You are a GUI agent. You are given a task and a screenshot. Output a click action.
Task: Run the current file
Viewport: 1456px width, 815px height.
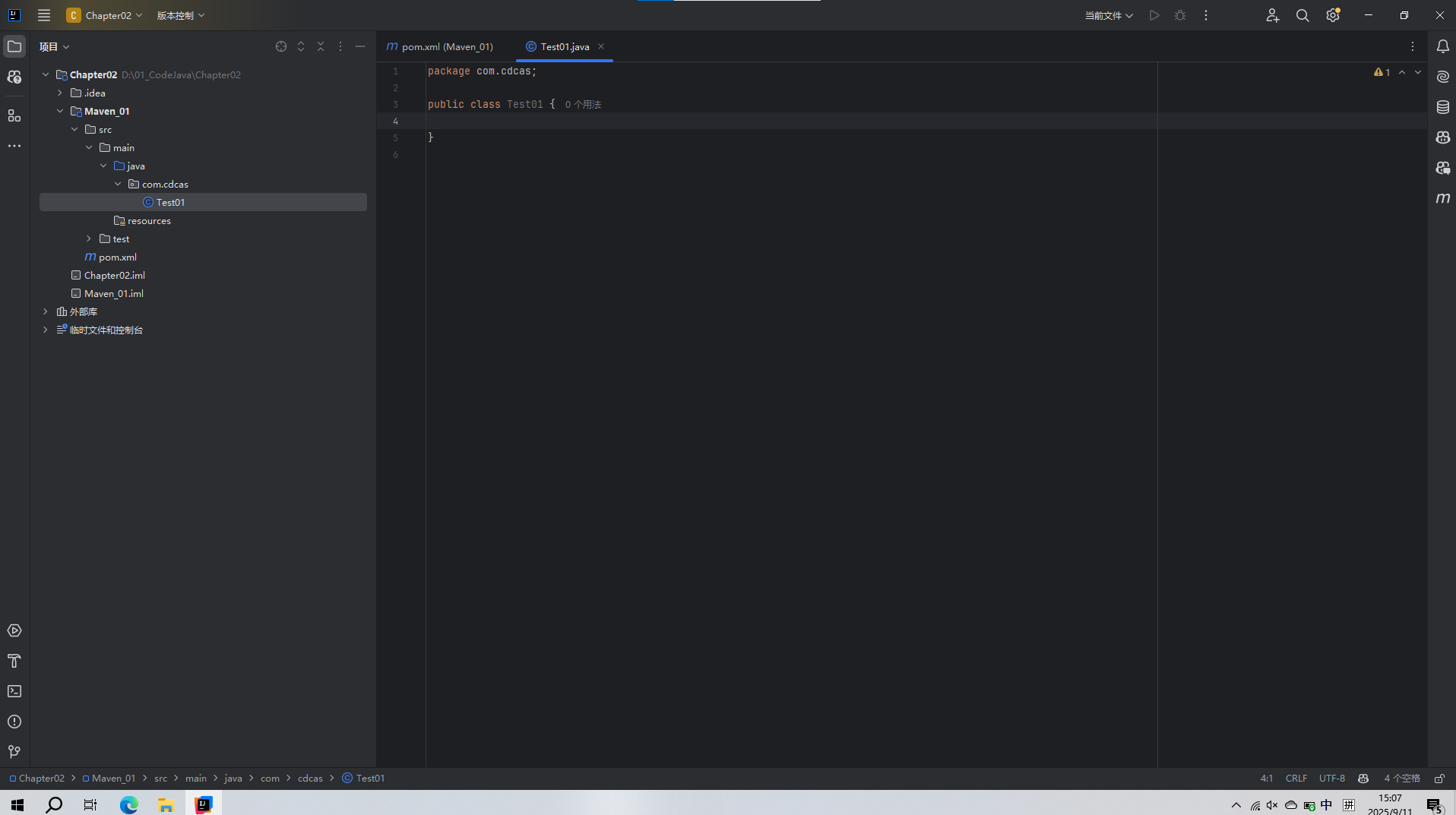tap(1154, 15)
